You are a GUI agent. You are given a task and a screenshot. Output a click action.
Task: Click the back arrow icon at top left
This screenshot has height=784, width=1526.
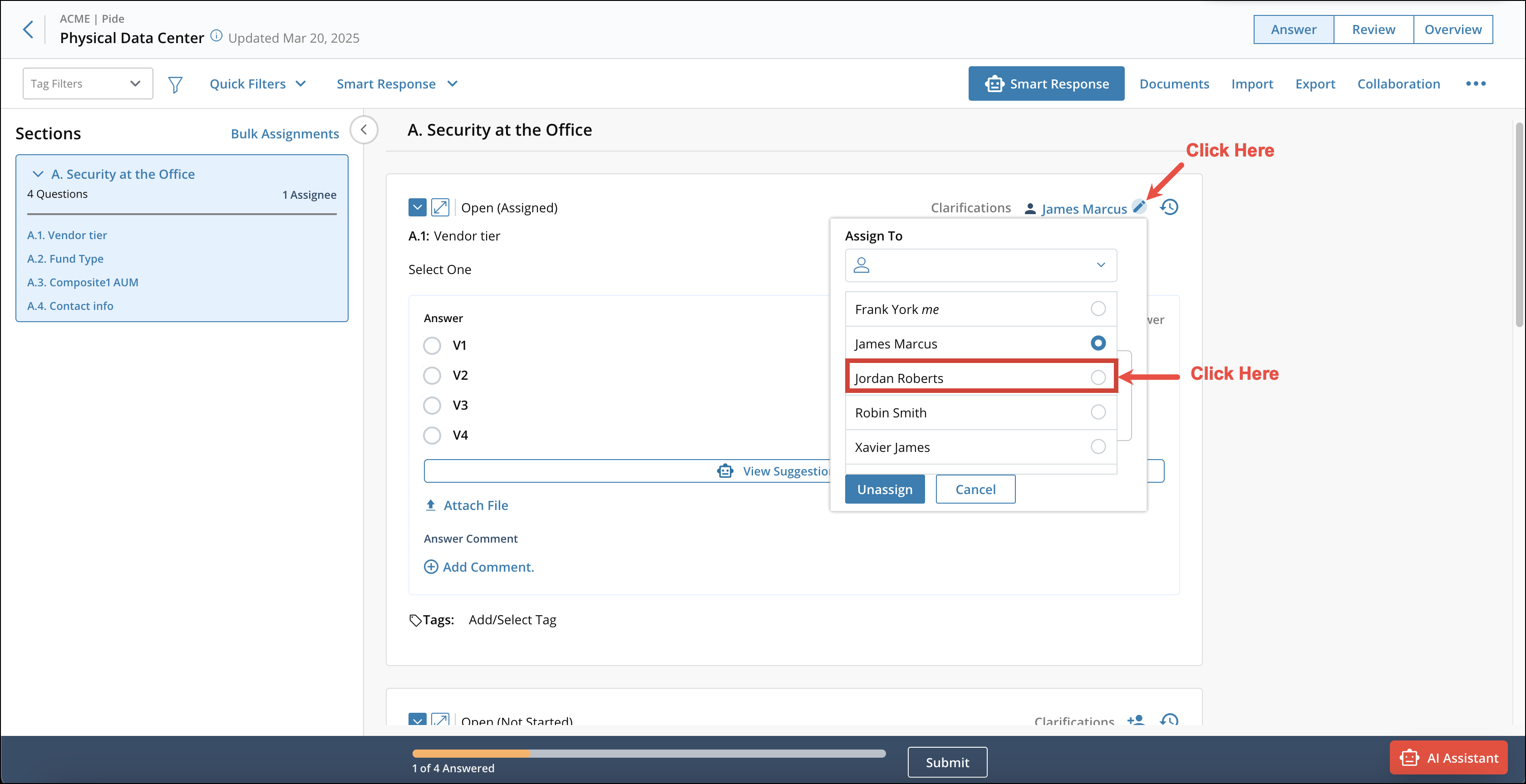28,29
